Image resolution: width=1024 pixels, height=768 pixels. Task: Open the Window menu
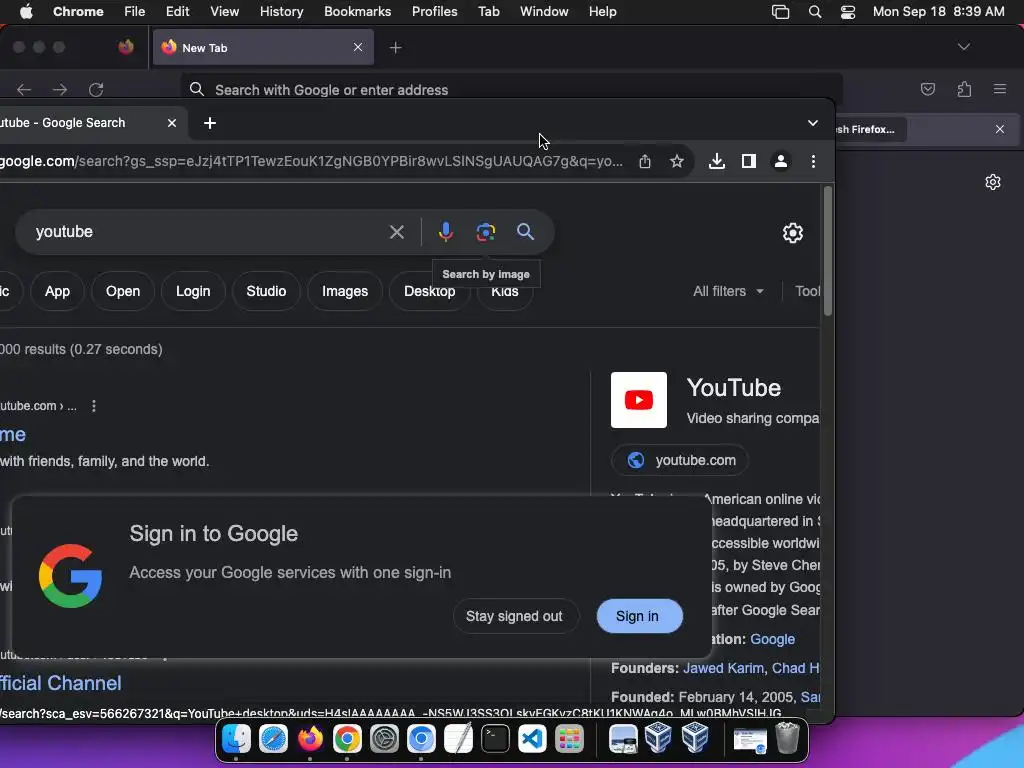point(544,12)
